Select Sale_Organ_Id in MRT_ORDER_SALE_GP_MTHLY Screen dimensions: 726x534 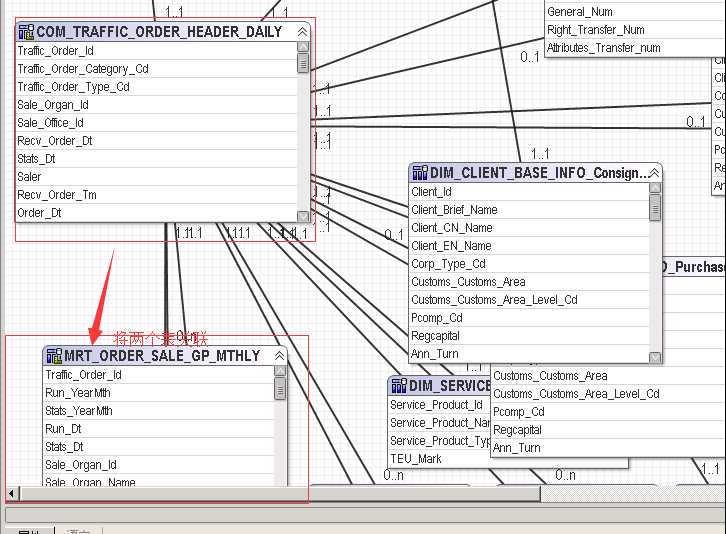coord(159,465)
